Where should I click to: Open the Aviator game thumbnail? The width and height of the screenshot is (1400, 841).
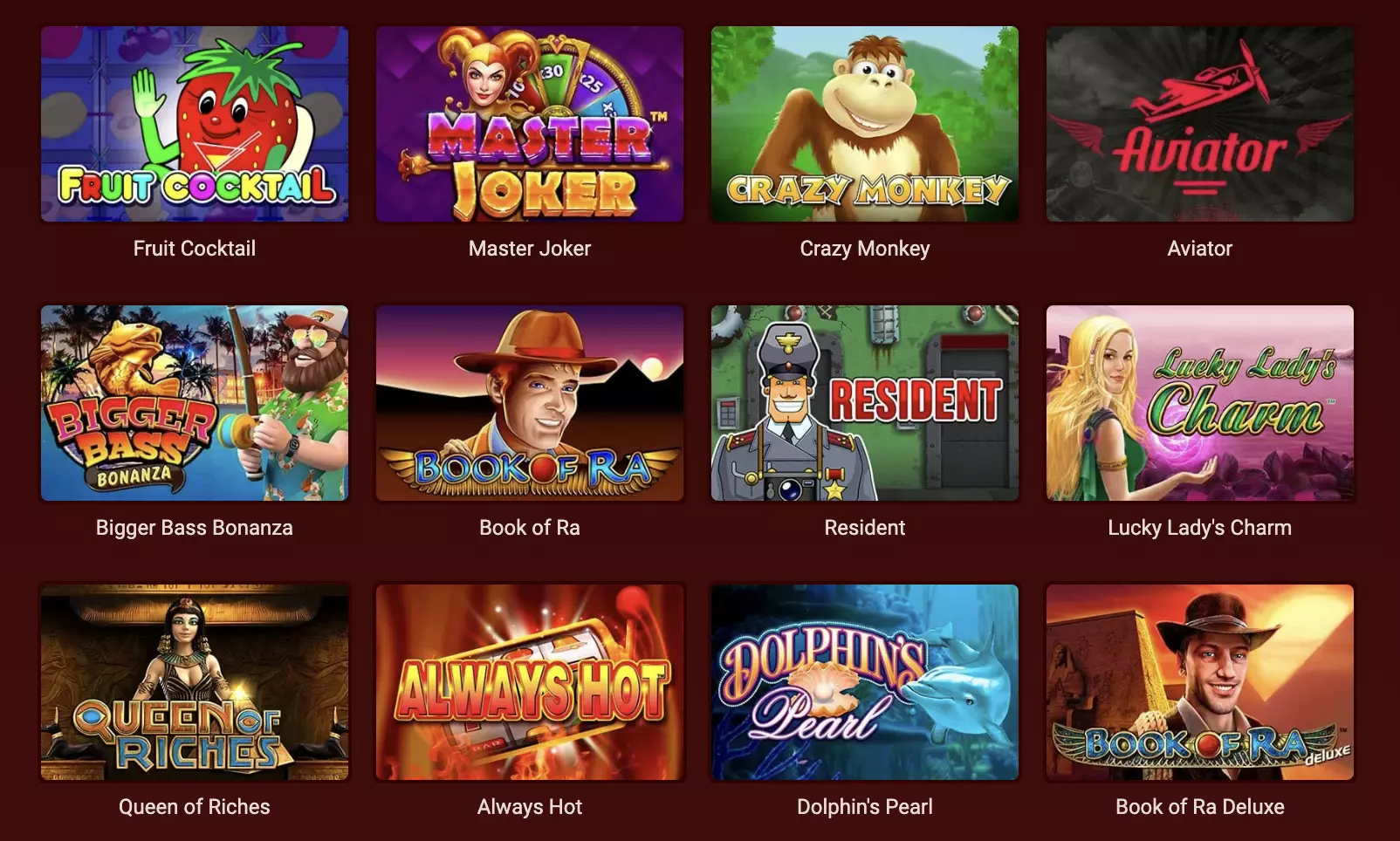[x=1200, y=124]
